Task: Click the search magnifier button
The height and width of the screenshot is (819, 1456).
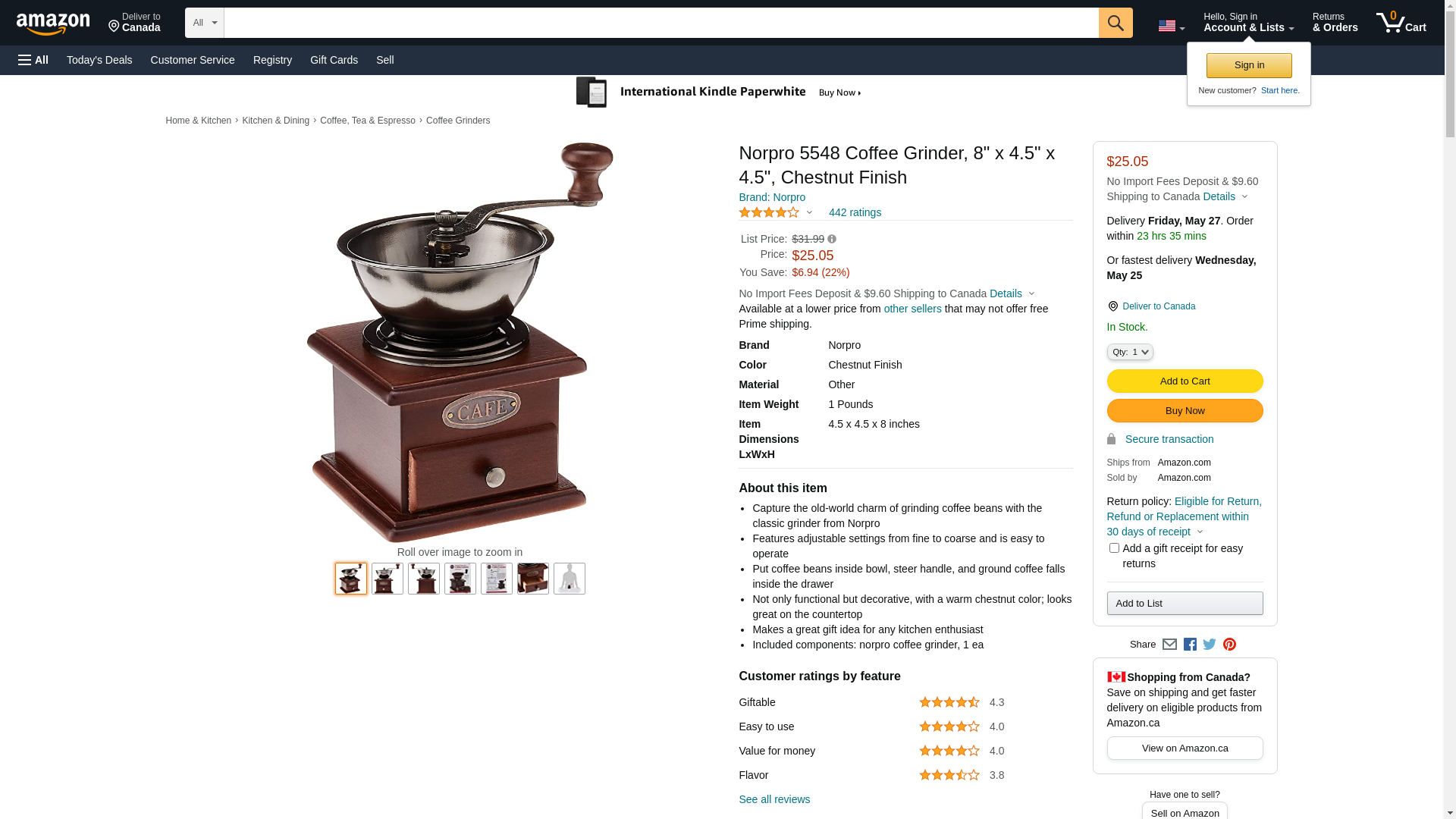Action: [1116, 23]
